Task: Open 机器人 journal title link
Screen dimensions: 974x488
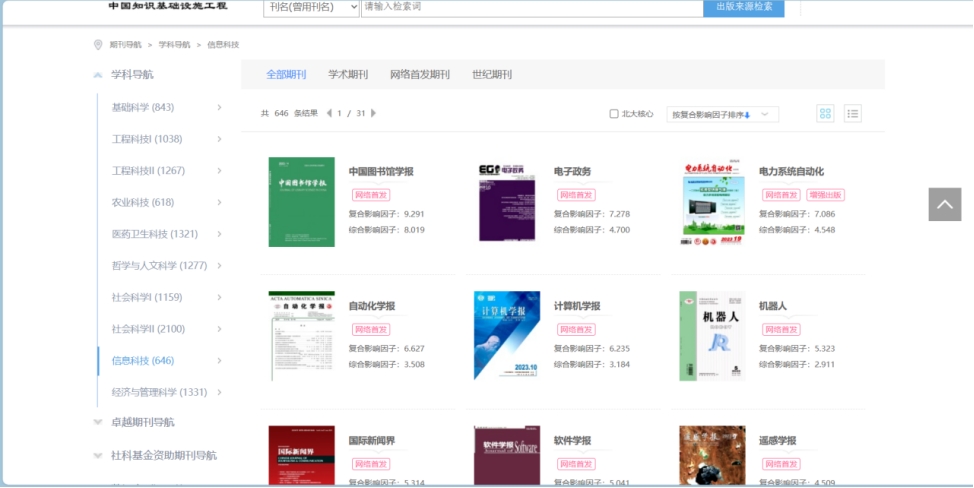Action: point(773,306)
